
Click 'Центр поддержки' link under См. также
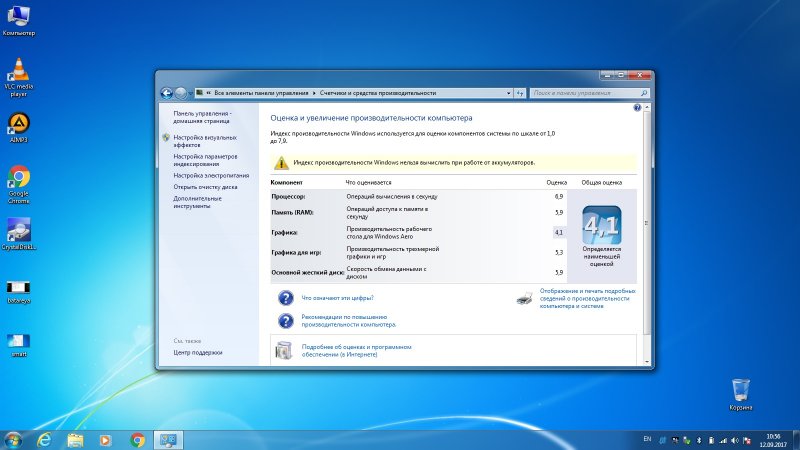tap(198, 352)
